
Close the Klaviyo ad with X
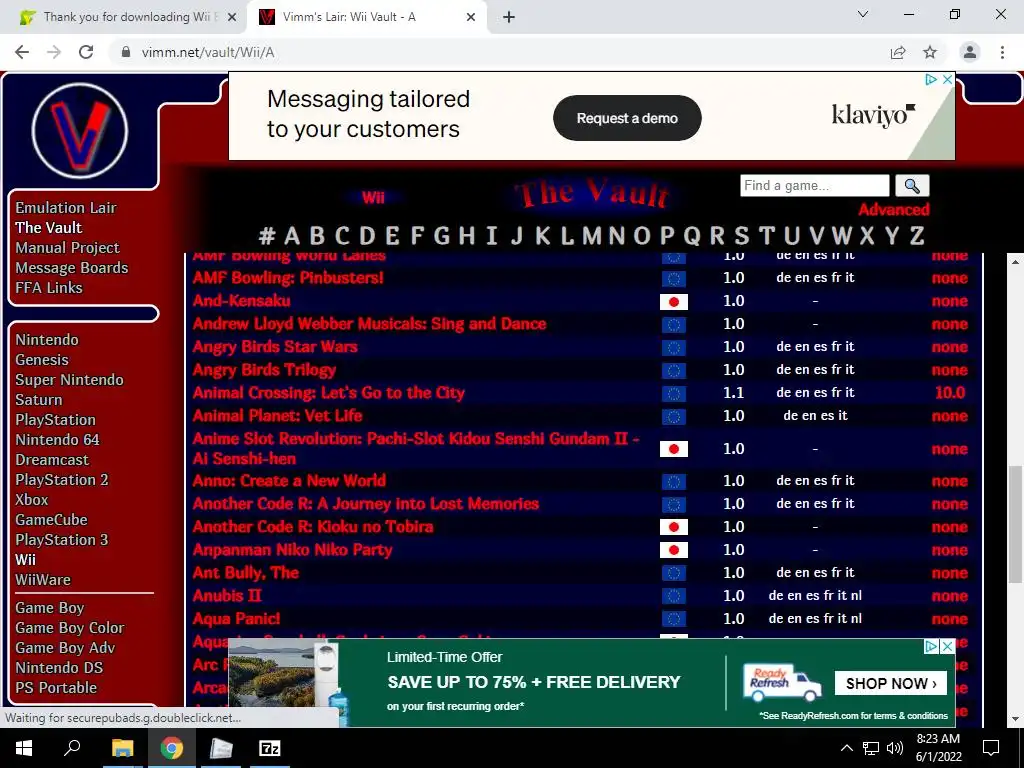tap(948, 79)
